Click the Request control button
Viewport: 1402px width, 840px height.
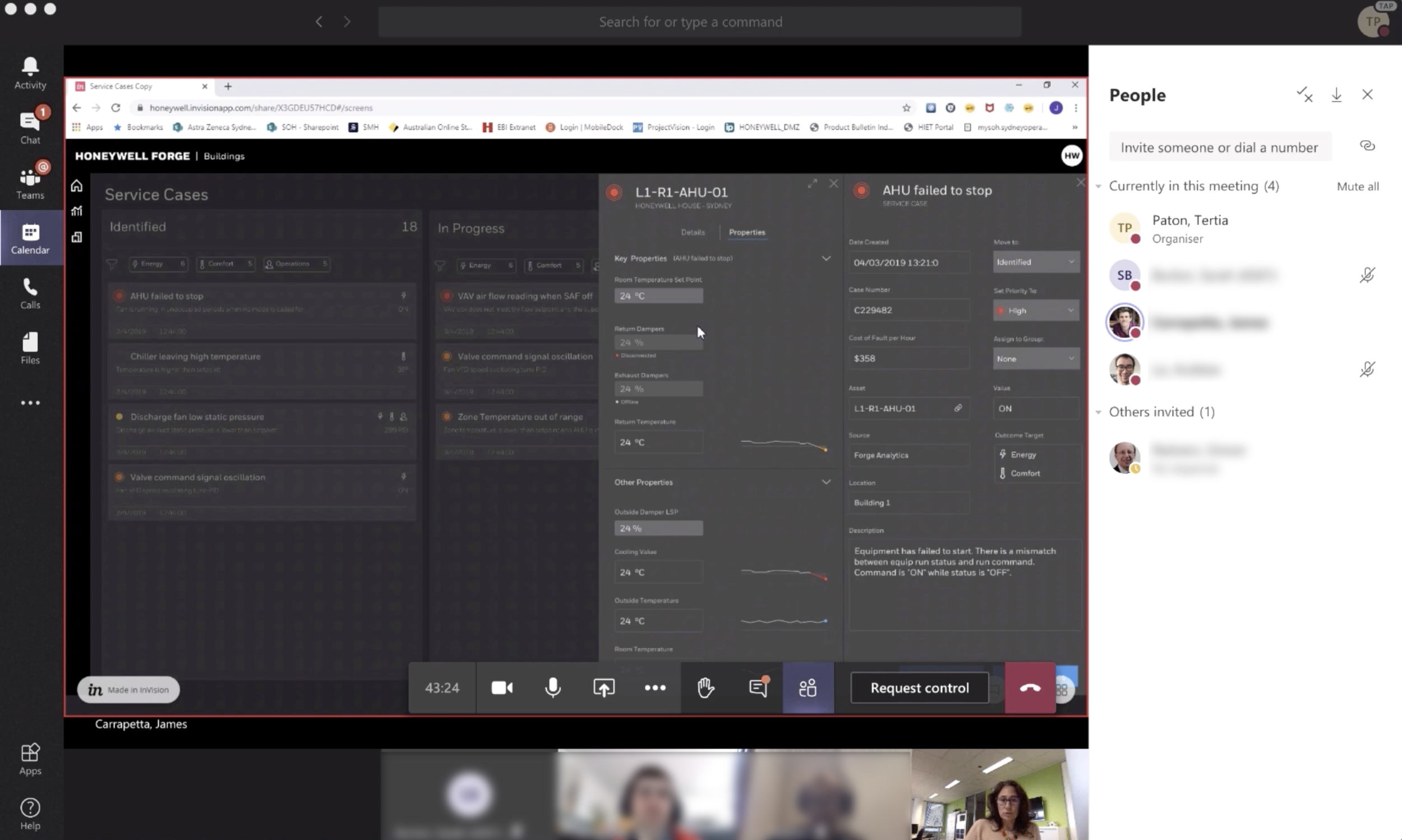click(x=919, y=687)
